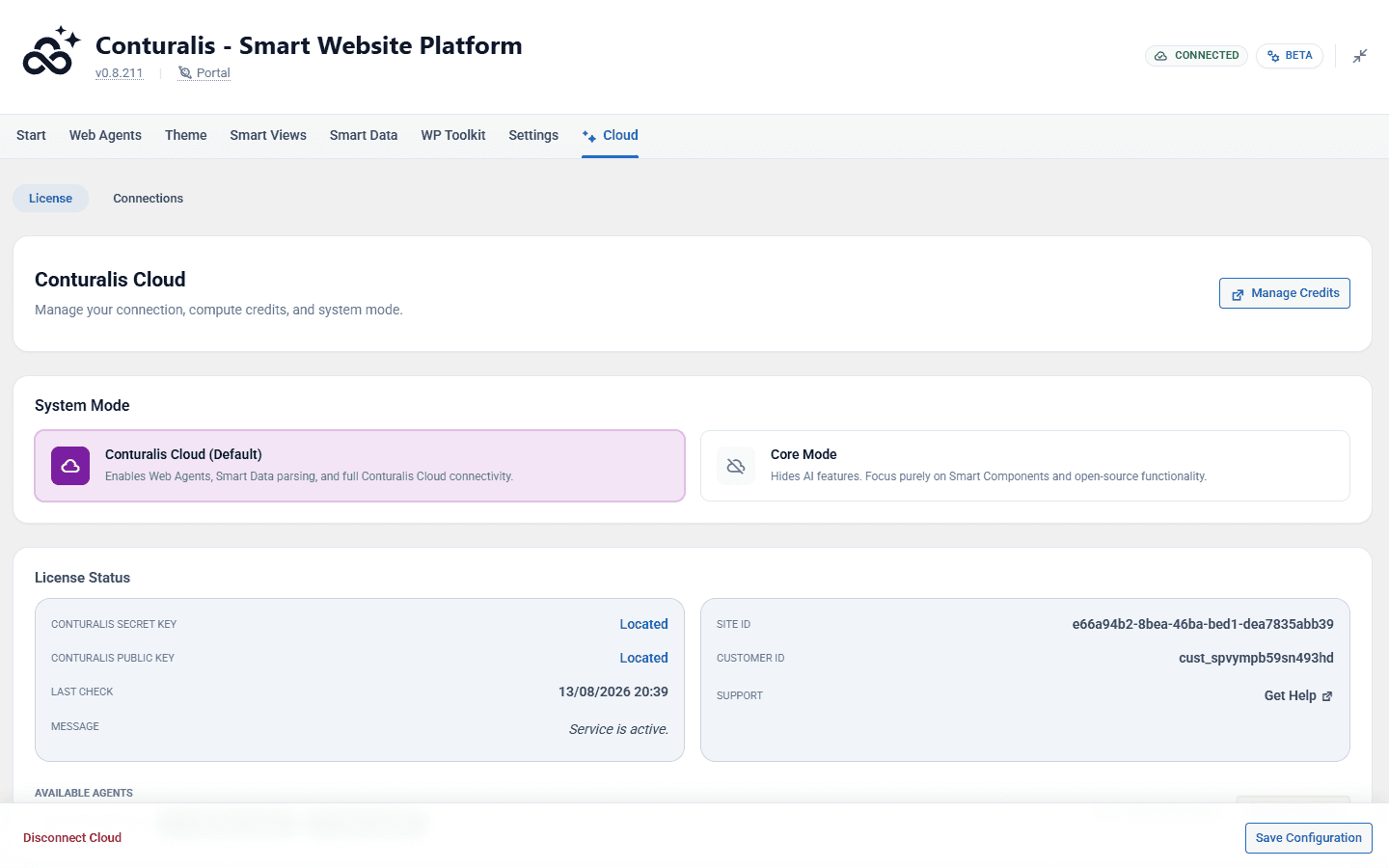The image size is (1389, 868).
Task: Click the v0.8.211 version link
Action: click(120, 73)
